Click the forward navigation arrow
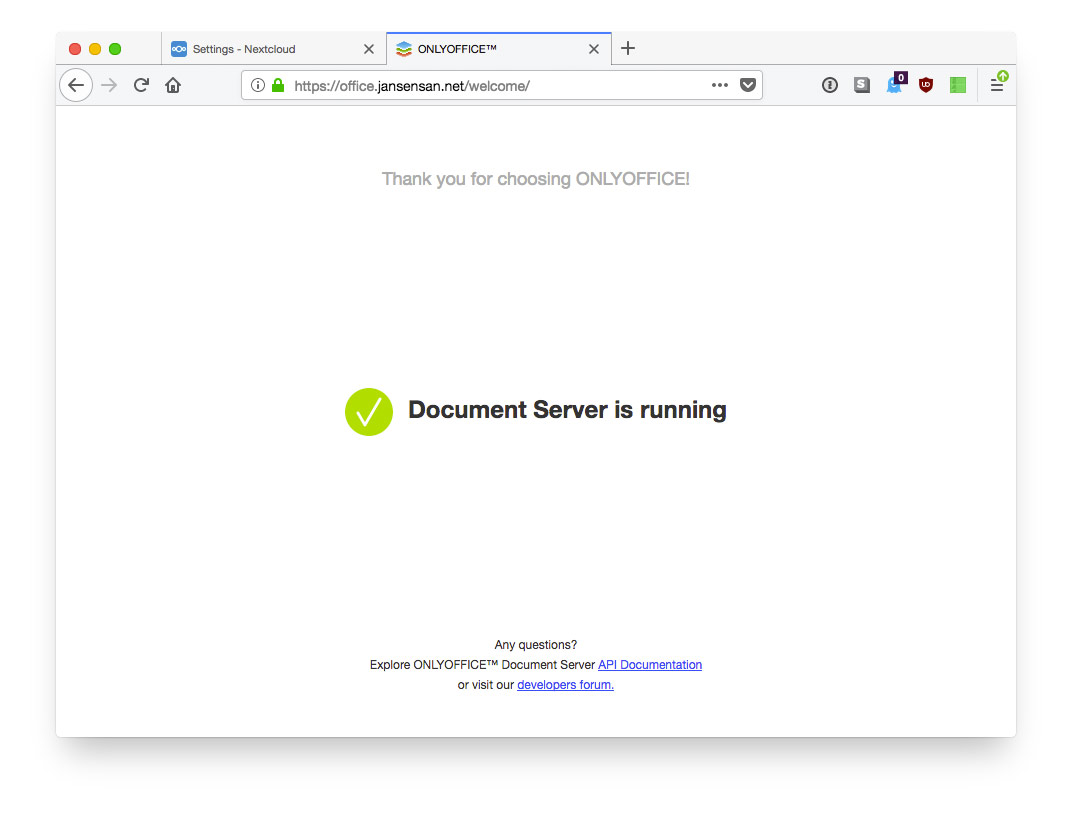This screenshot has height=817, width=1072. [x=109, y=85]
